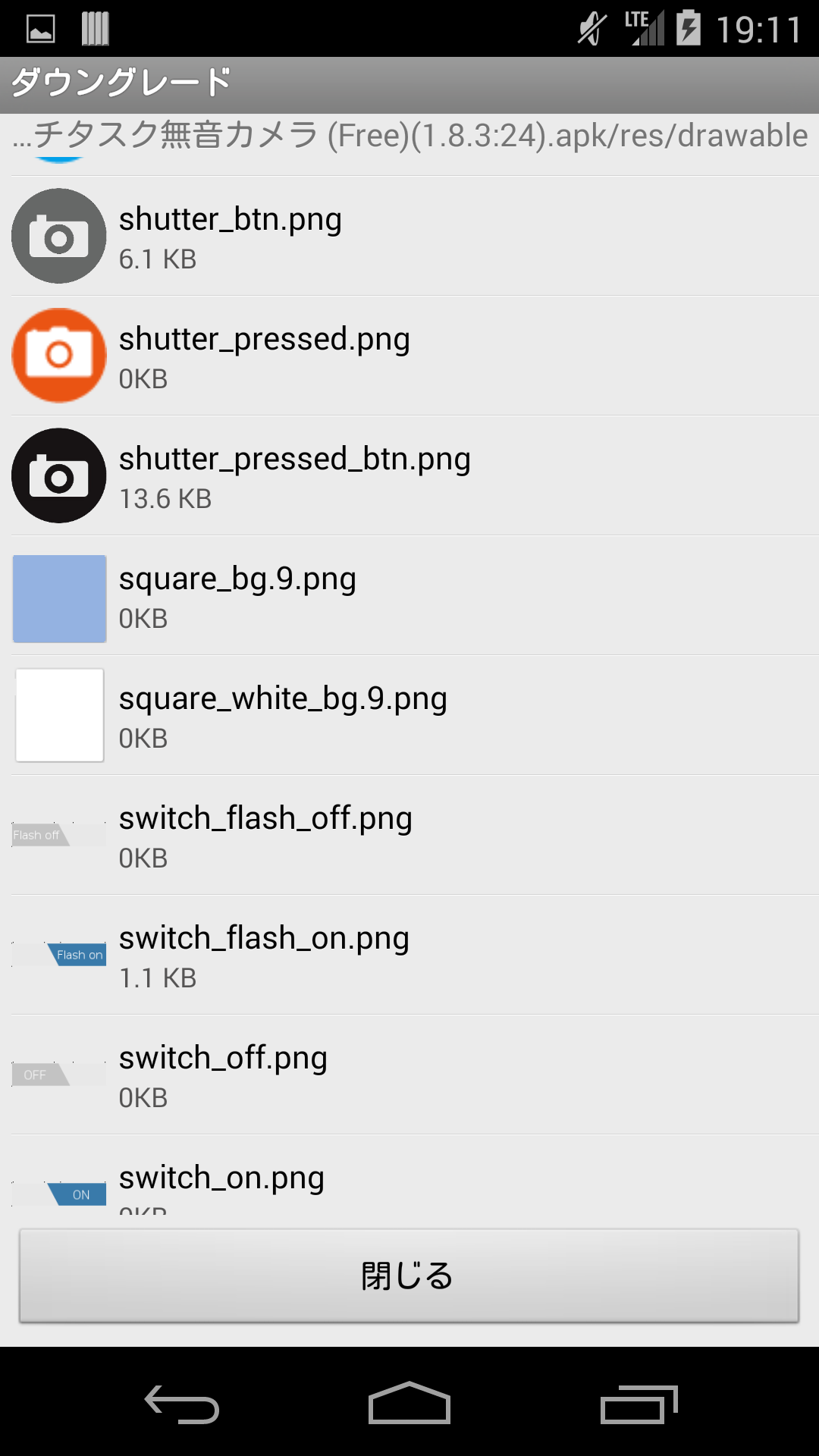Tap the orange shutter_pressed camera icon
This screenshot has height=1456, width=819.
click(59, 355)
